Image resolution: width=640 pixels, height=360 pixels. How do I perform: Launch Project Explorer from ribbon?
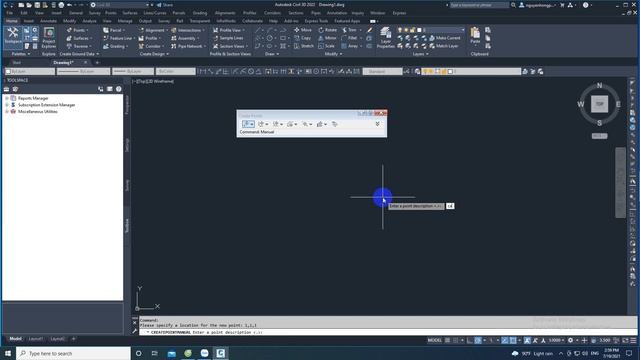pyautogui.click(x=49, y=38)
